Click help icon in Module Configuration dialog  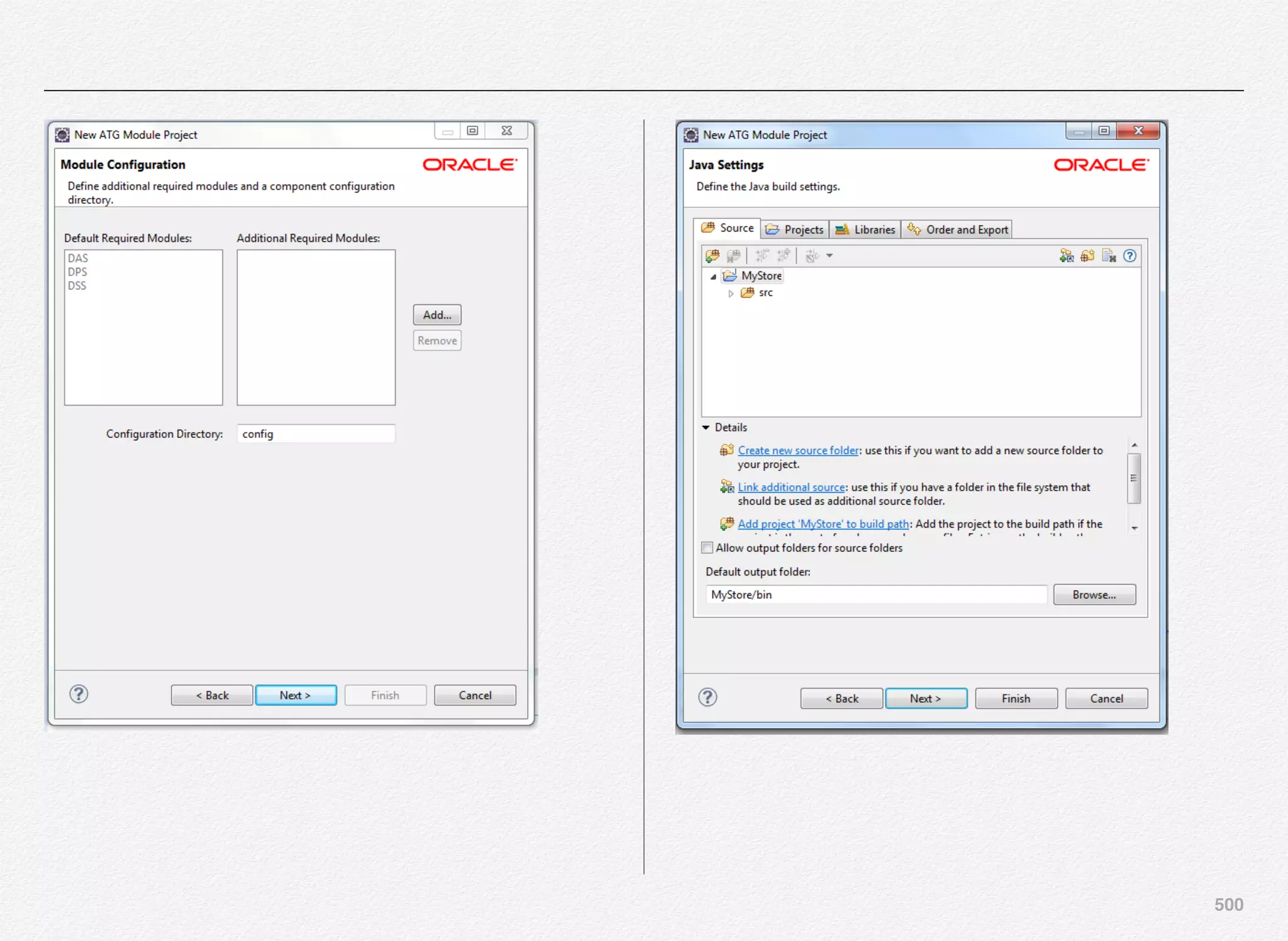pyautogui.click(x=79, y=694)
